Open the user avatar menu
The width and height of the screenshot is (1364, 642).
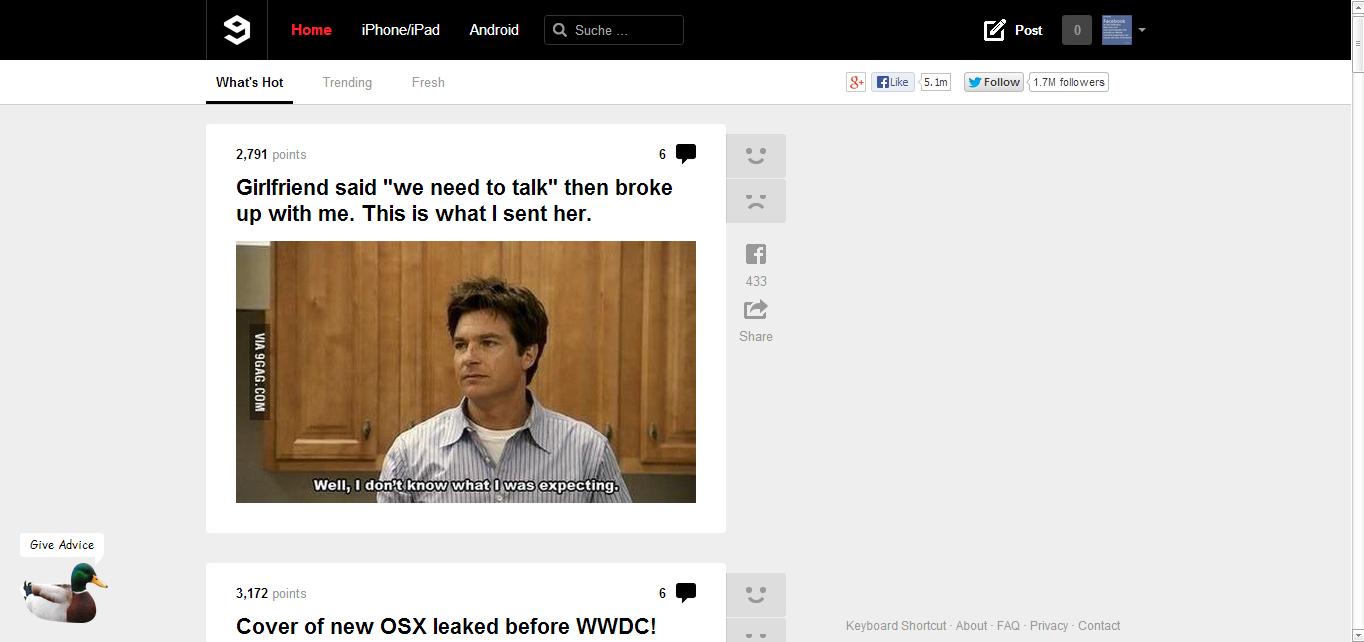(1116, 30)
